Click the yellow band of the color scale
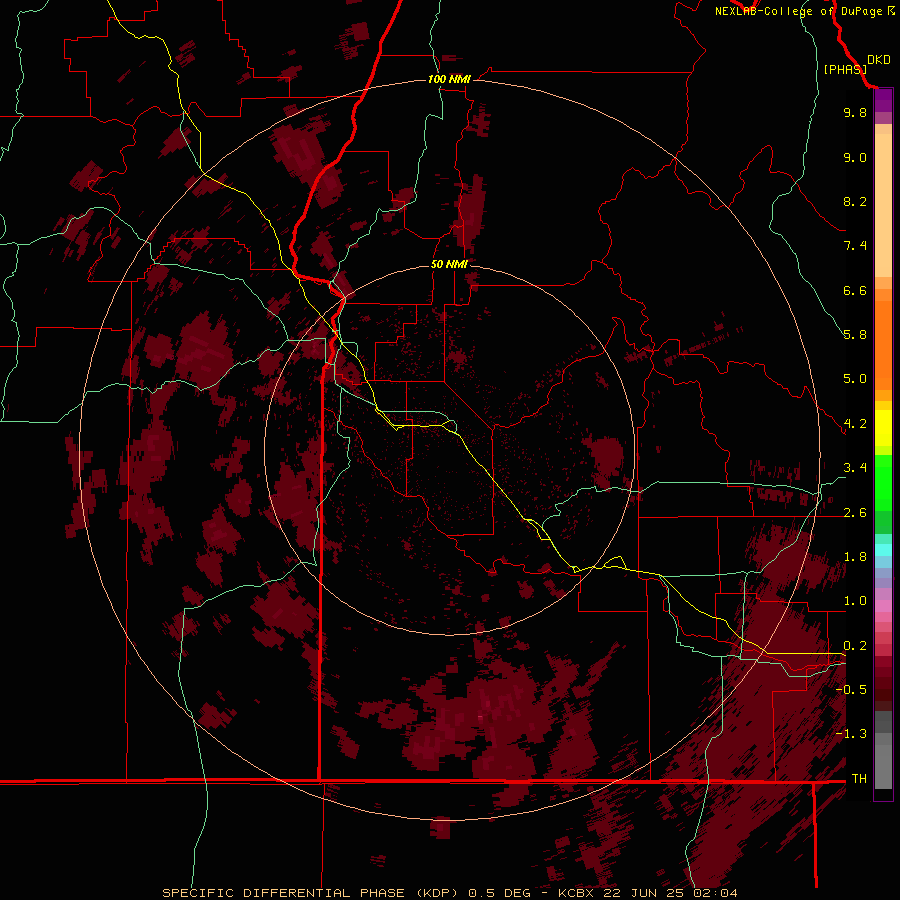900x900 pixels. coord(883,428)
